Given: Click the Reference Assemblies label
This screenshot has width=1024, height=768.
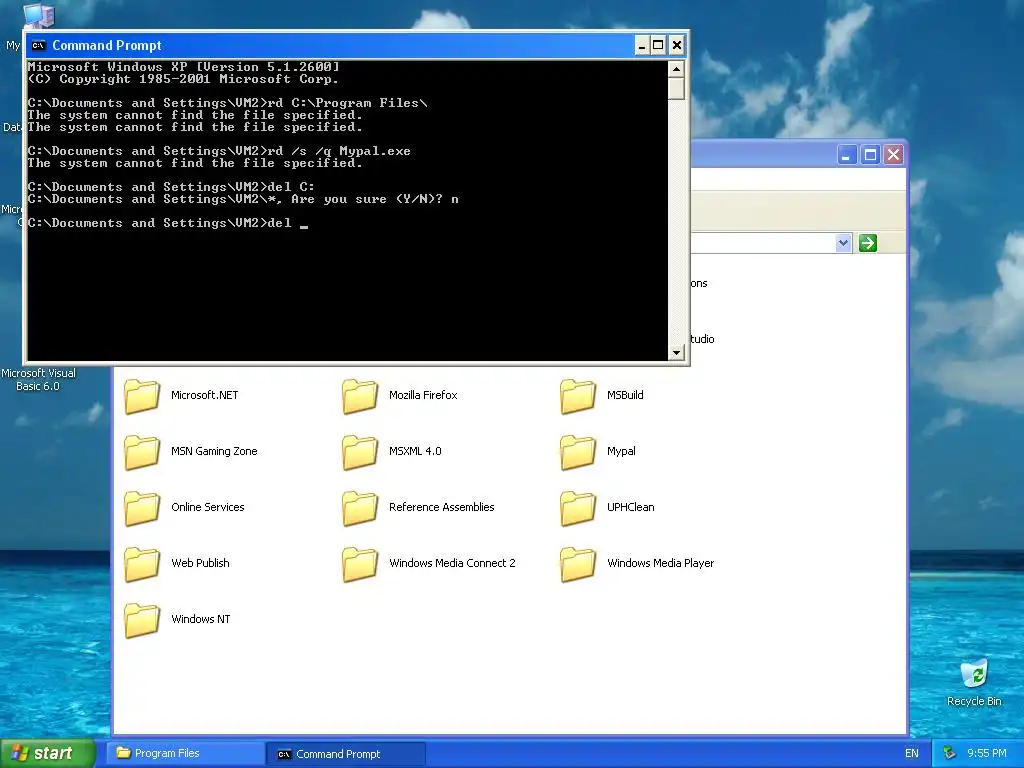Looking at the screenshot, I should pyautogui.click(x=441, y=507).
